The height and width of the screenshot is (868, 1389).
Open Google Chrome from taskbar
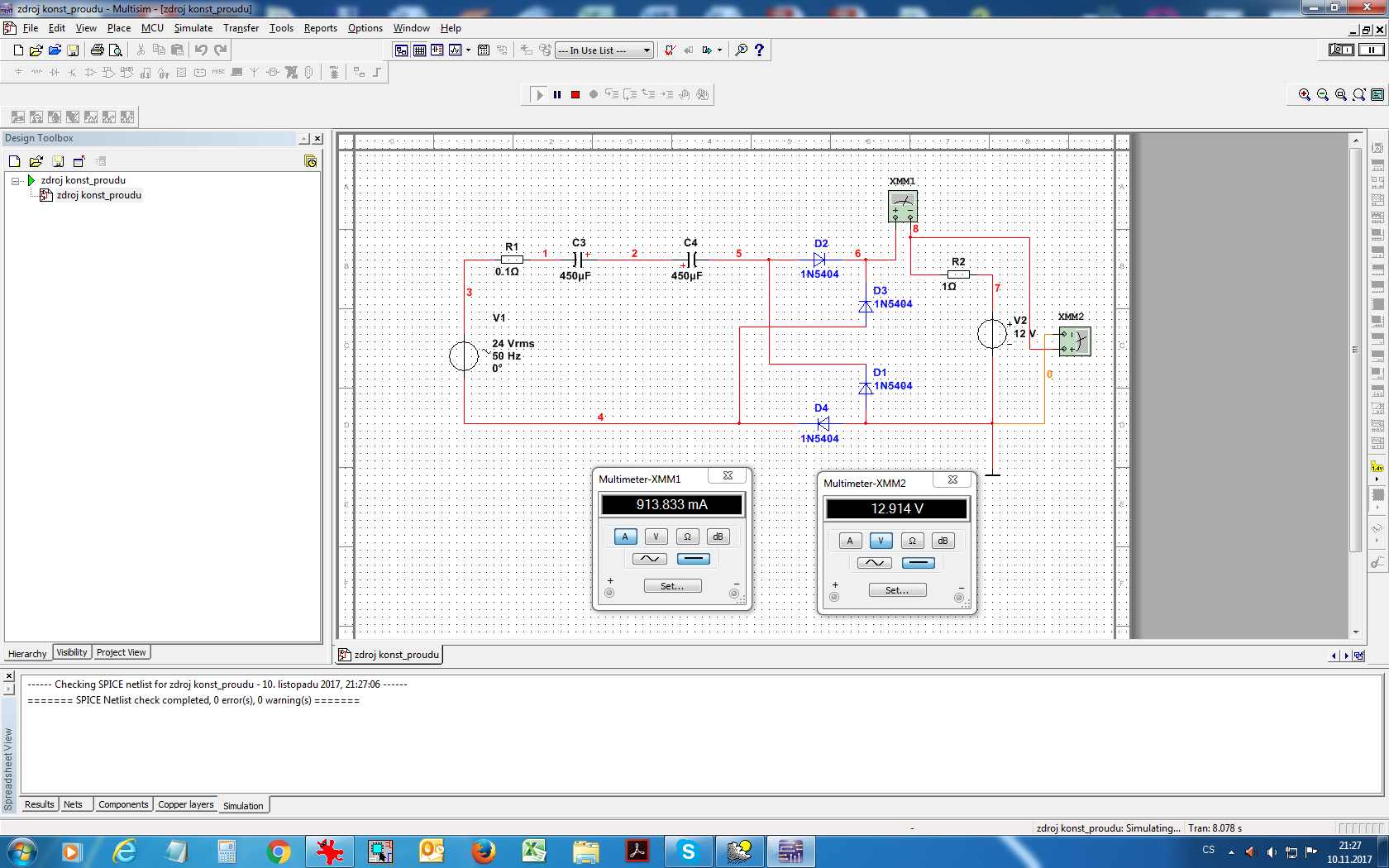pos(279,851)
